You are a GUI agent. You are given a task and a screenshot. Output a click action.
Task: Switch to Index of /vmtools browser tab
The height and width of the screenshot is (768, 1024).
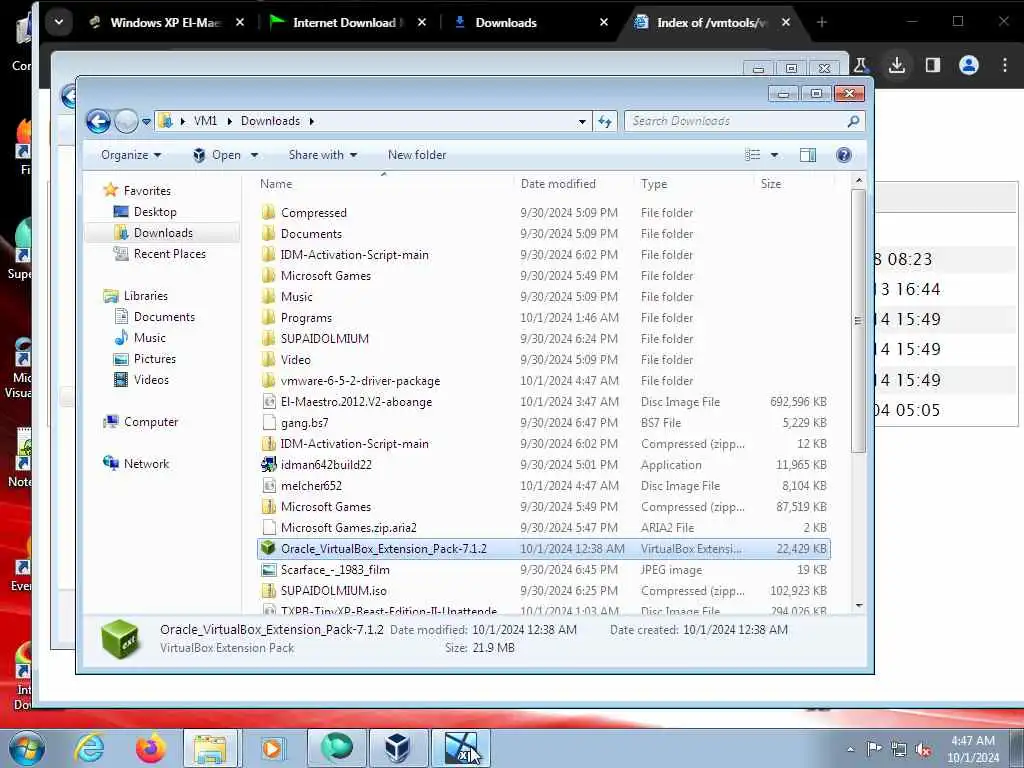[x=711, y=23]
